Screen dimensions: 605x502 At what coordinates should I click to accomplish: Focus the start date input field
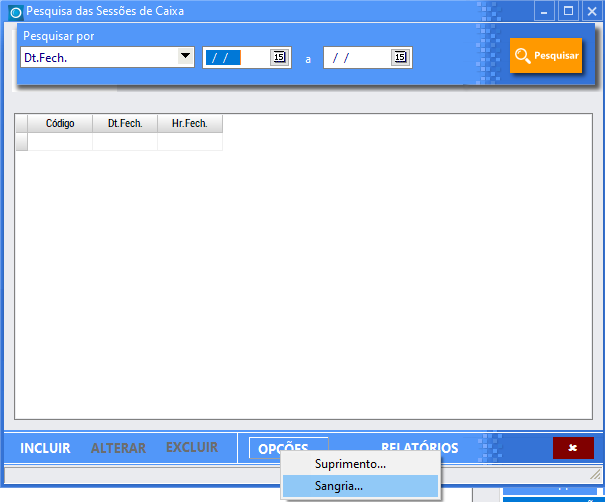(236, 57)
